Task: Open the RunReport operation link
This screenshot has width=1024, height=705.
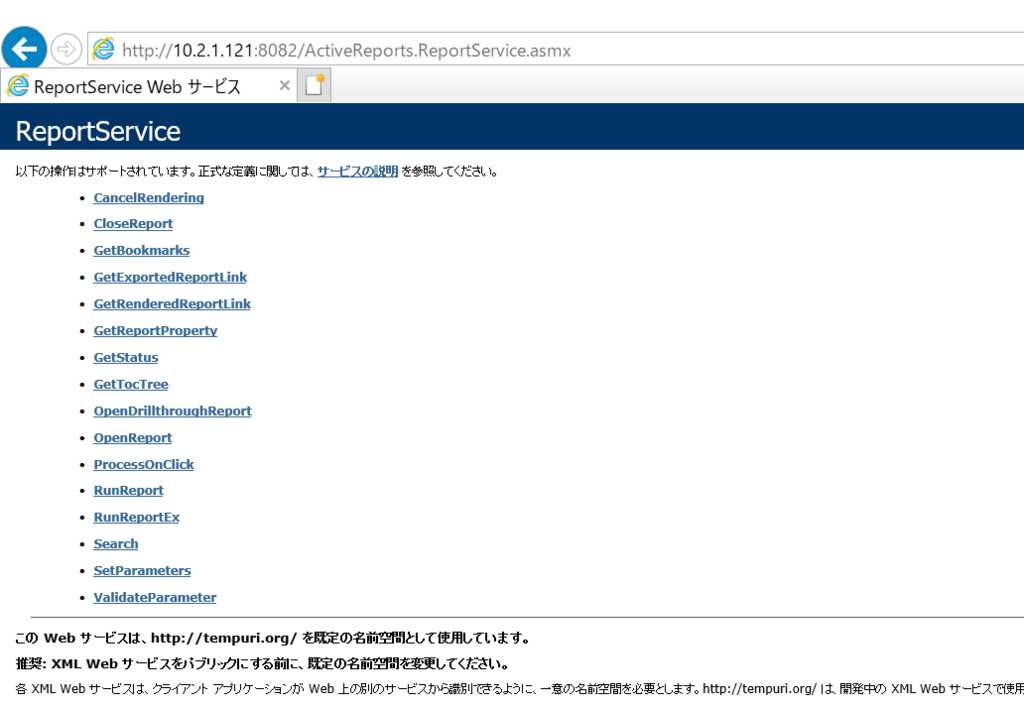Action: pyautogui.click(x=128, y=491)
